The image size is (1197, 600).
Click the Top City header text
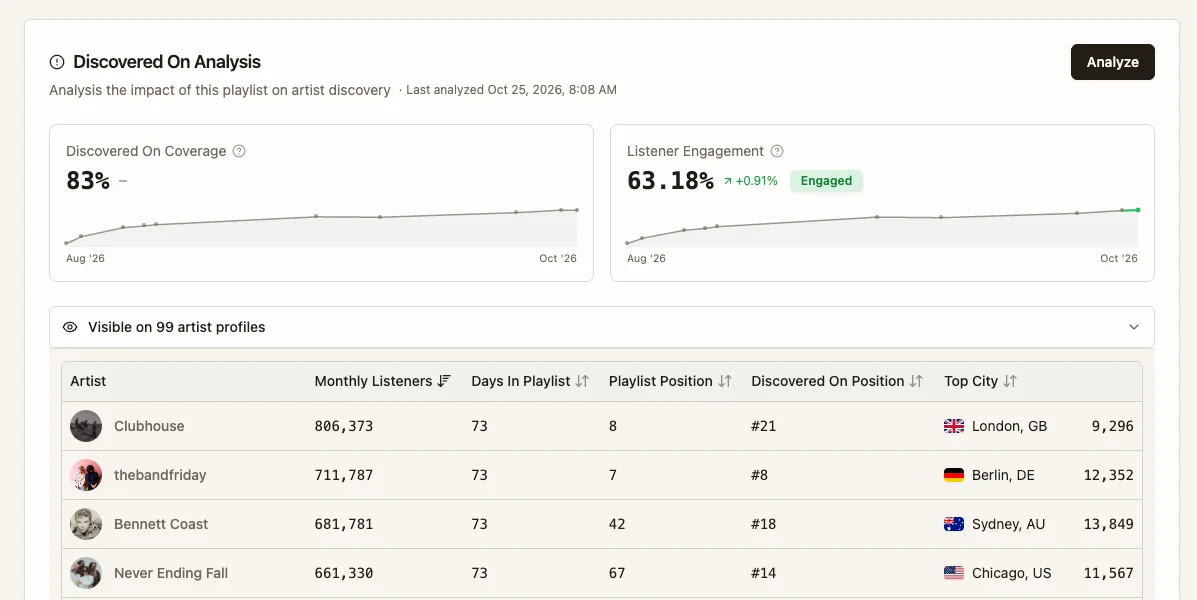click(971, 381)
